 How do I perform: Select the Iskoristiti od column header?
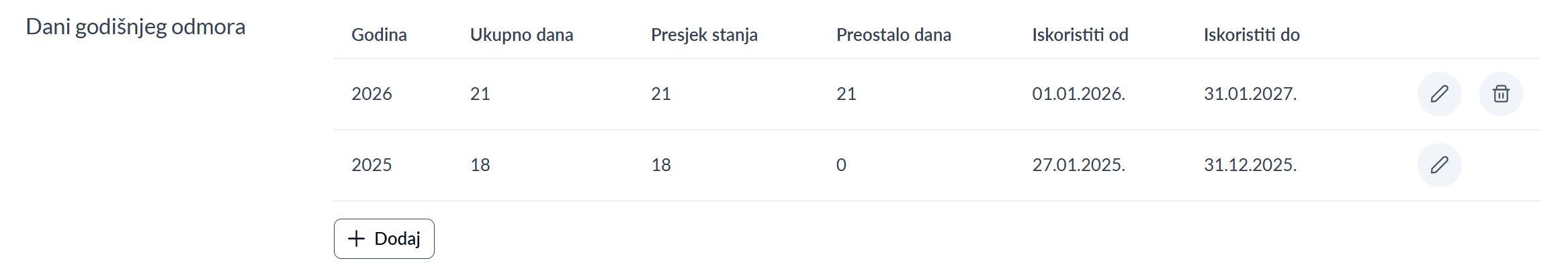1080,35
